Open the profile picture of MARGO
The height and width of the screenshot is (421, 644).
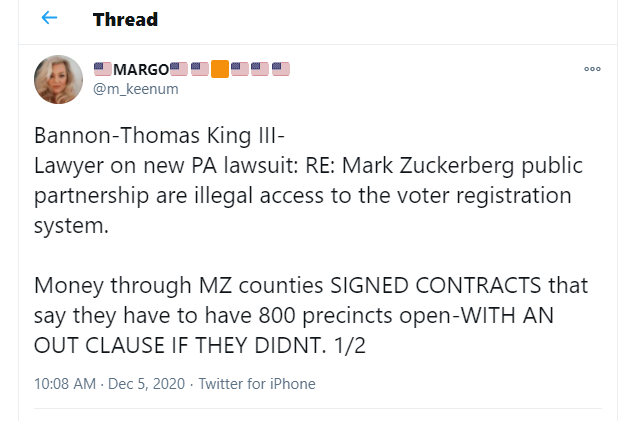click(59, 79)
